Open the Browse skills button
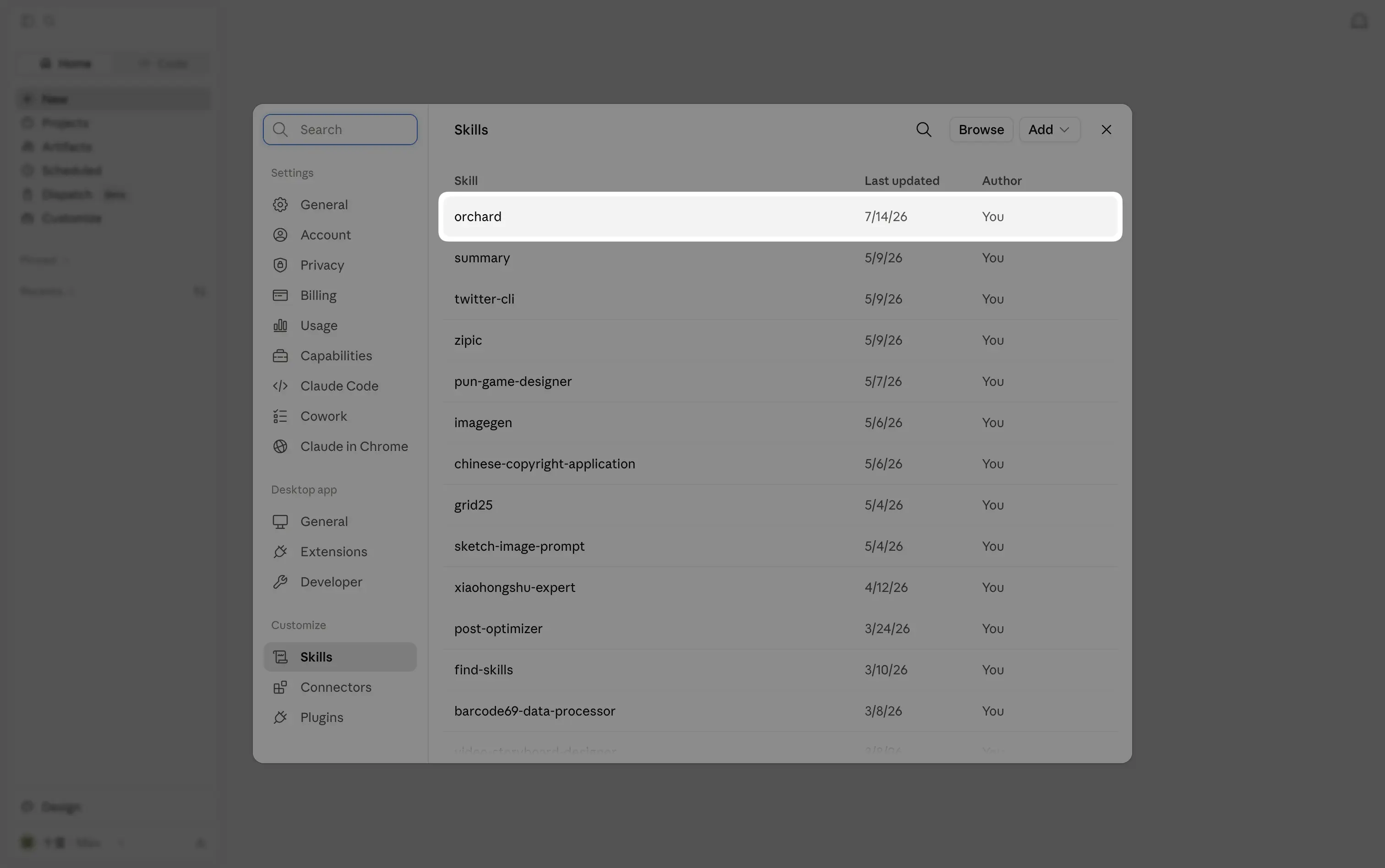Screen dimensions: 1385x868 click(981, 130)
